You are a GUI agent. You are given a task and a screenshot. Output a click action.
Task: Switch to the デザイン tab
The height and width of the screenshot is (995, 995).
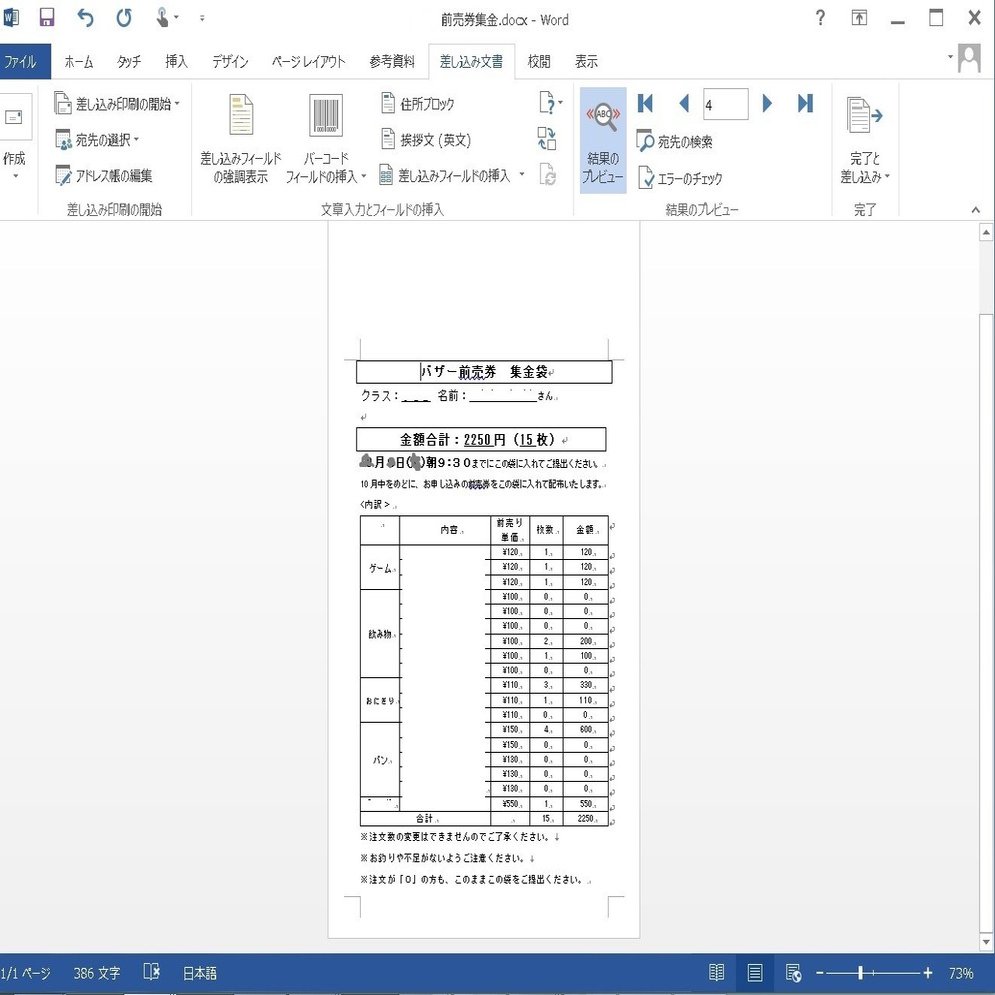pos(230,62)
